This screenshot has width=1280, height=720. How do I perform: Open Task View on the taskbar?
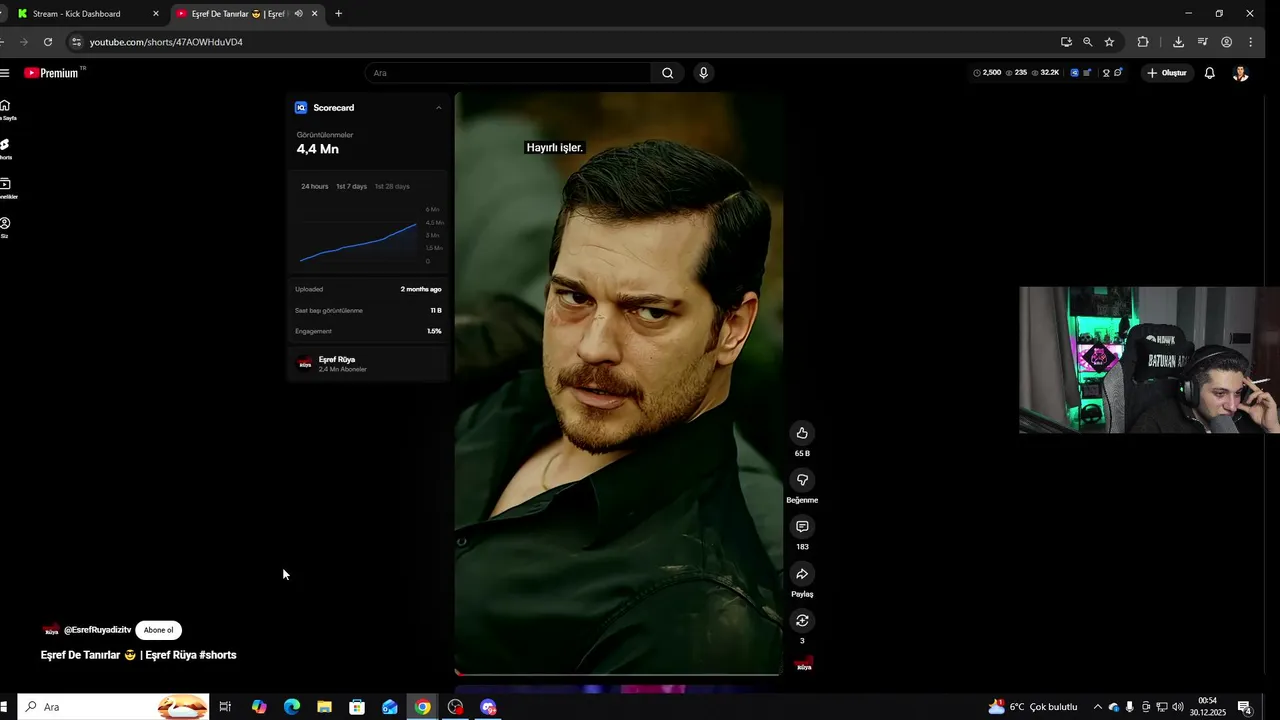pyautogui.click(x=225, y=707)
